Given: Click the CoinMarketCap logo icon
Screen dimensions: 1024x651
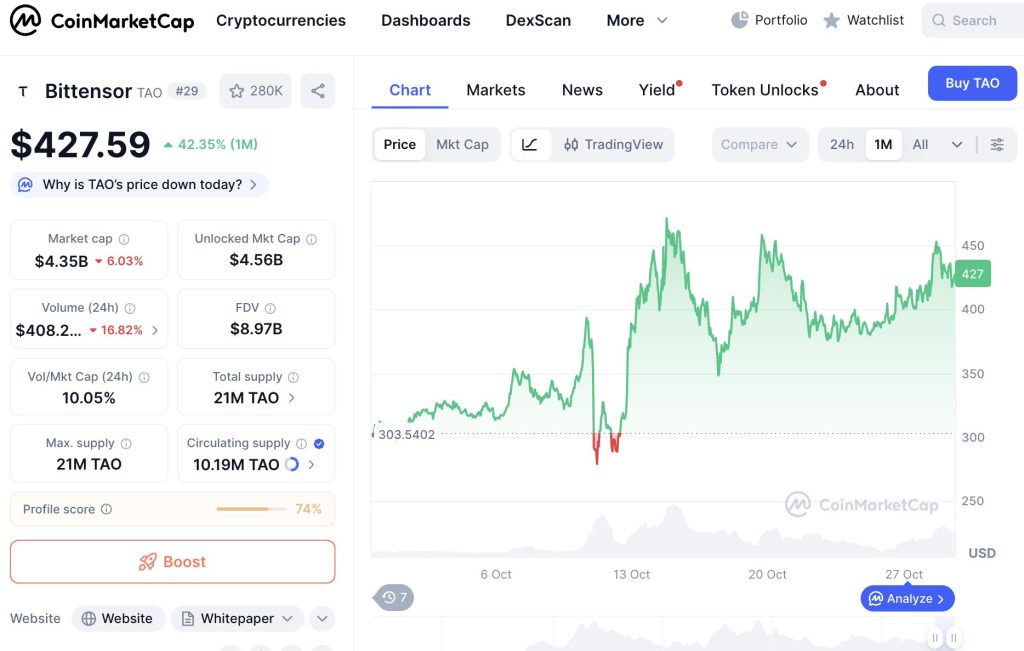Looking at the screenshot, I should click(x=25, y=20).
